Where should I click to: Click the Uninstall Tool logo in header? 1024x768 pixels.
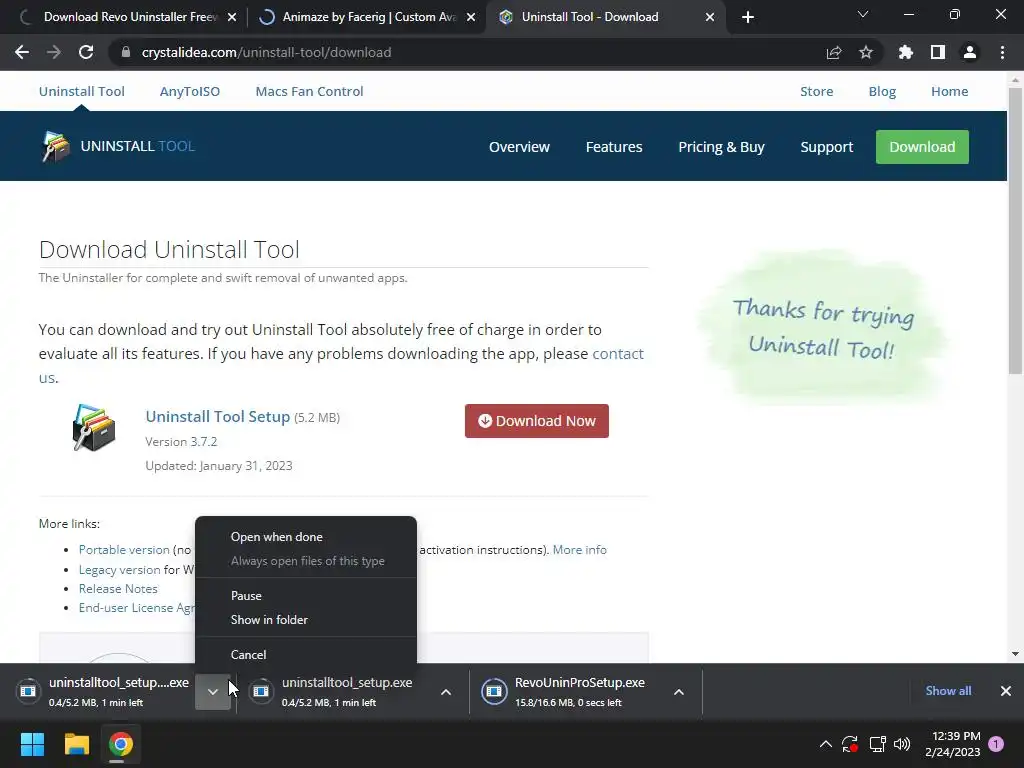pyautogui.click(x=118, y=146)
